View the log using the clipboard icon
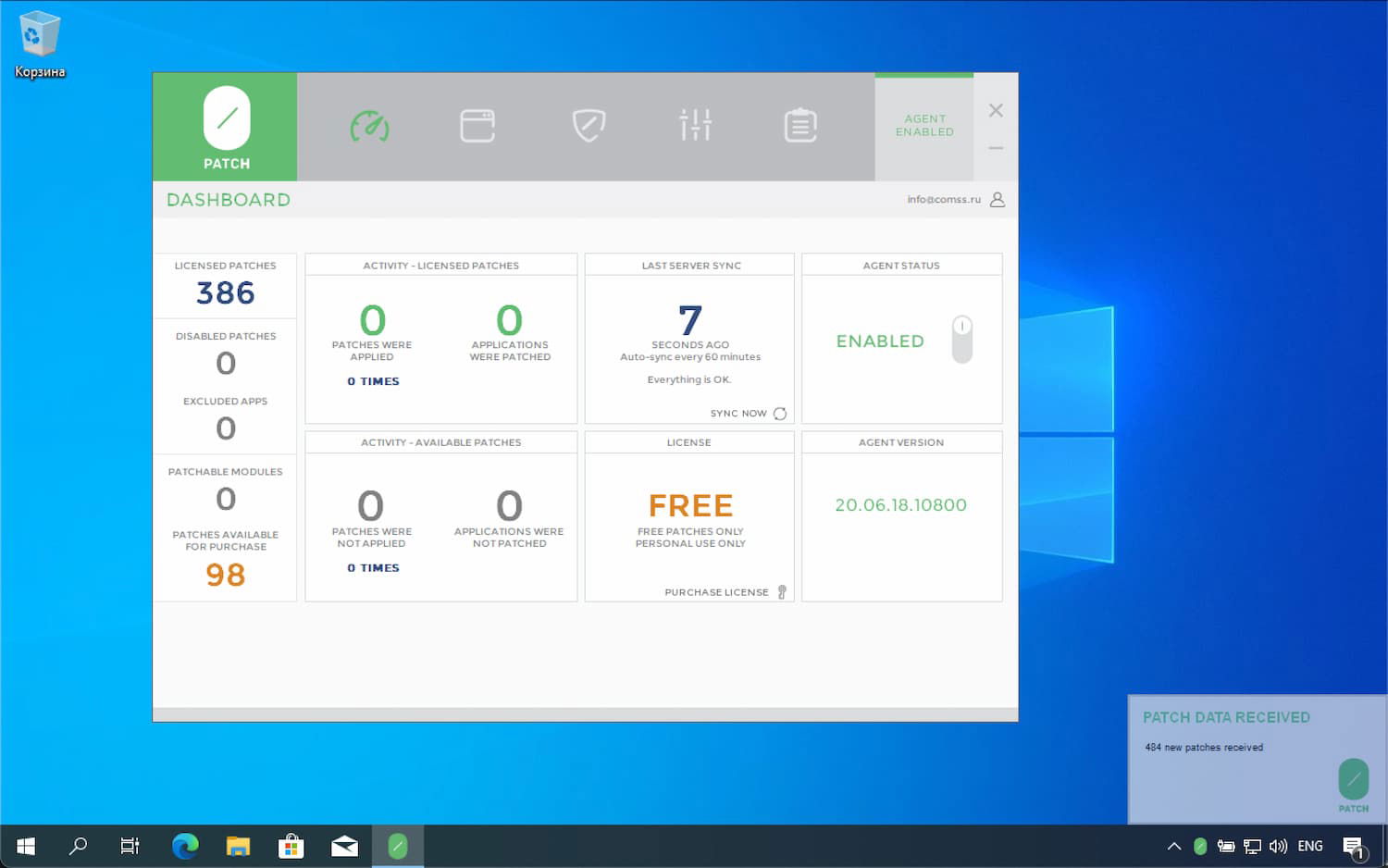Screen dimensions: 1388x868 tap(800, 126)
